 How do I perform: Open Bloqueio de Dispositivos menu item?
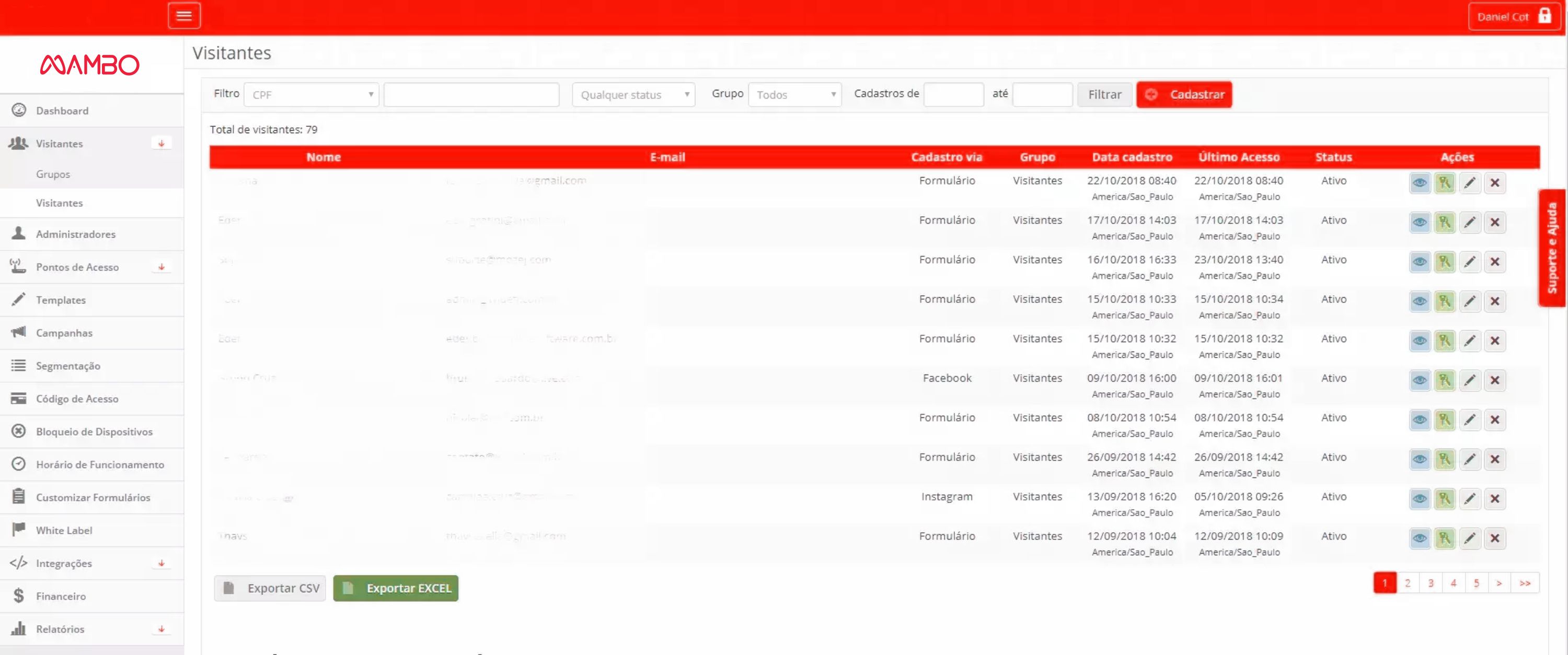point(91,431)
